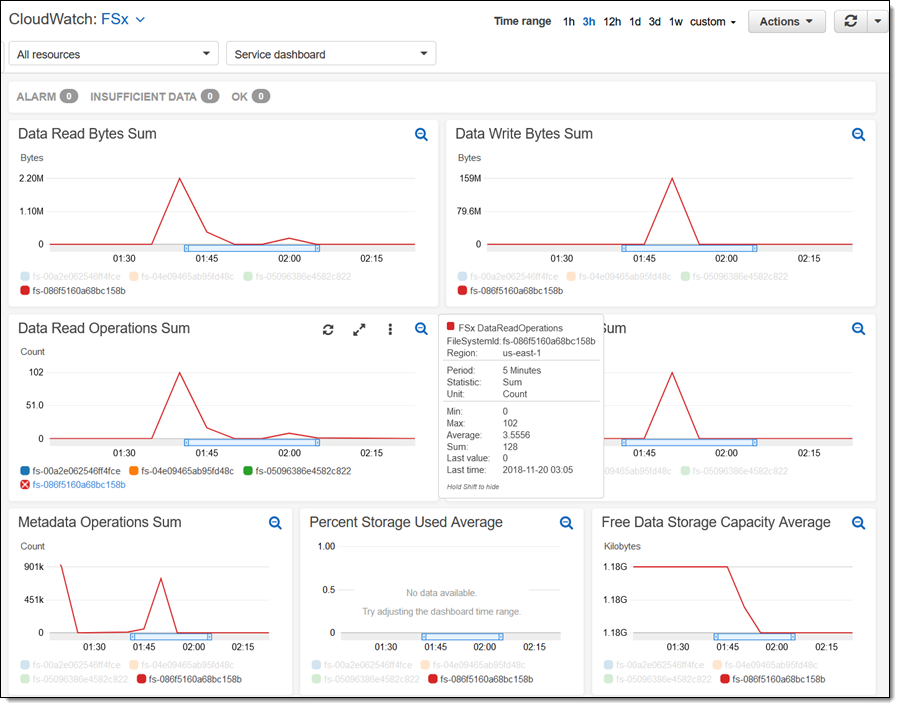
Task: Select the 12h time range
Action: pos(612,22)
